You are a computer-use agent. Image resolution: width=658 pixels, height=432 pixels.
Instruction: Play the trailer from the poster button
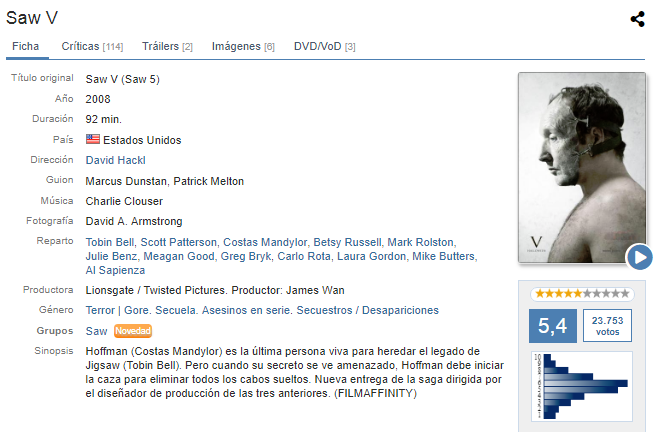[640, 257]
